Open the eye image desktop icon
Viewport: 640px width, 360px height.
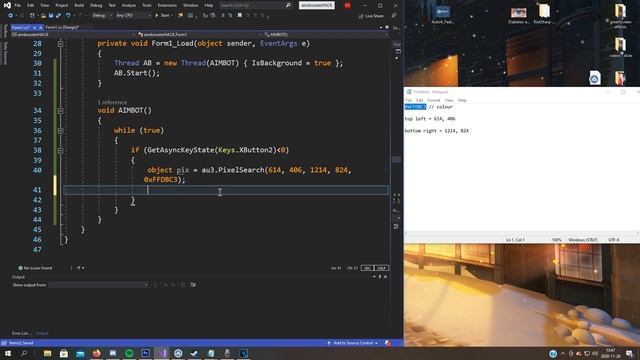[518, 15]
